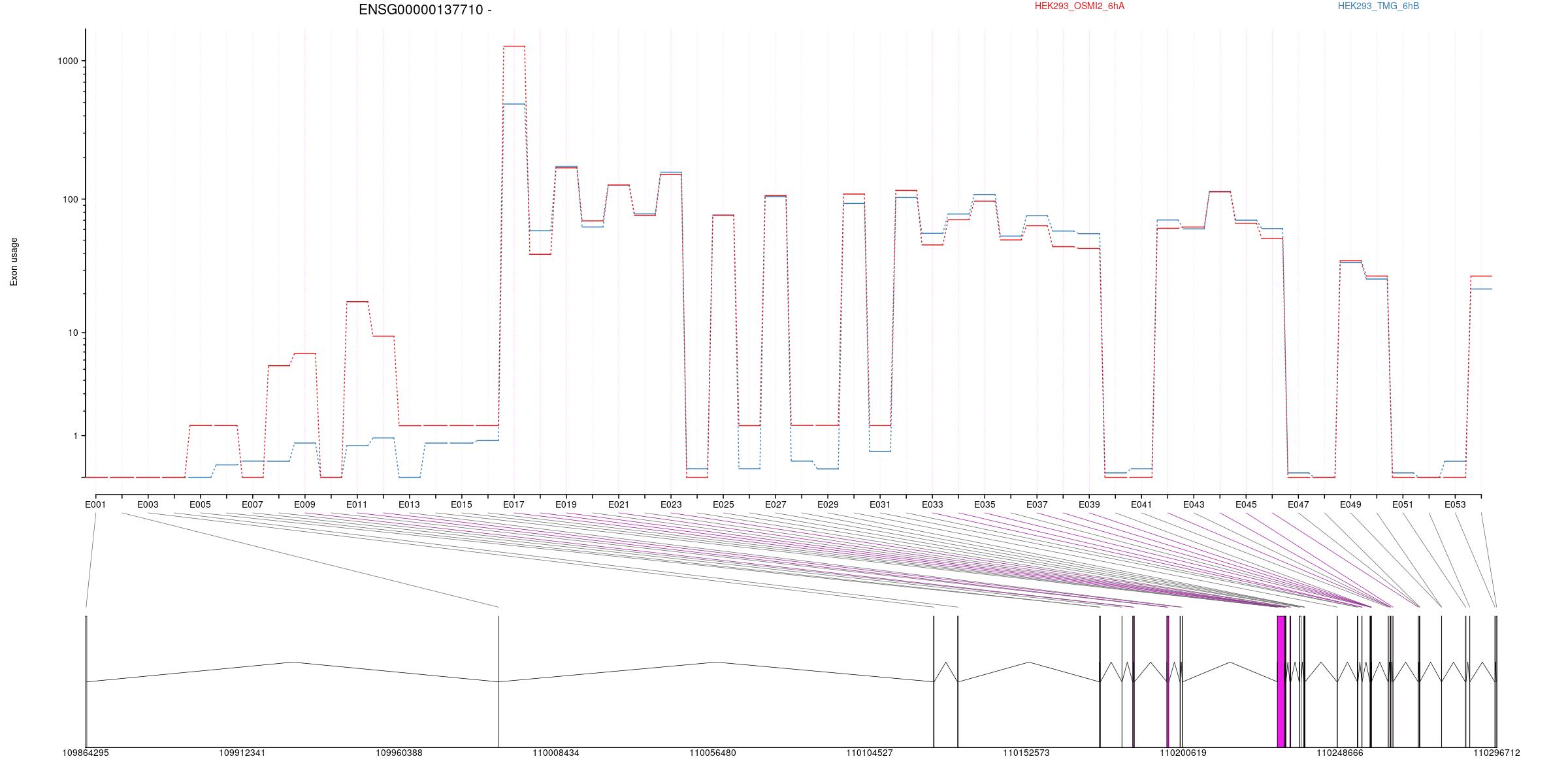This screenshot has width=1568, height=784.
Task: Select exon label E053
Action: click(1455, 504)
